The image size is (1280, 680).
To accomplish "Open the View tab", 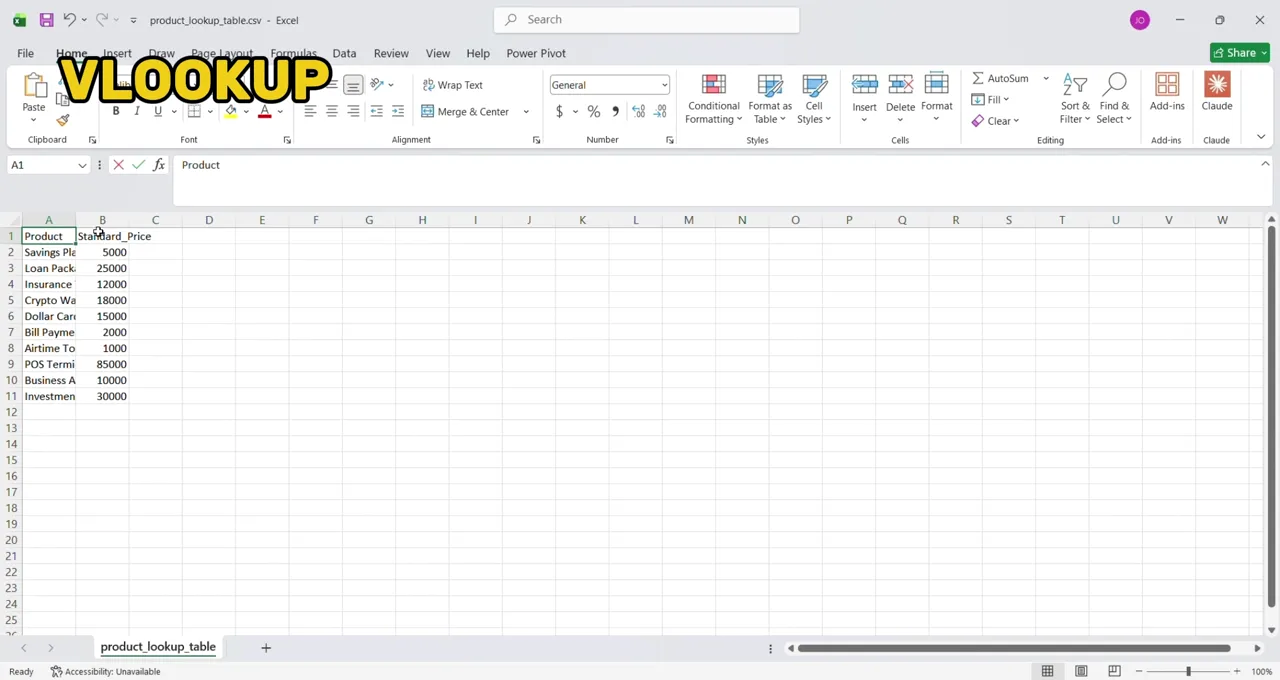I will (x=438, y=53).
